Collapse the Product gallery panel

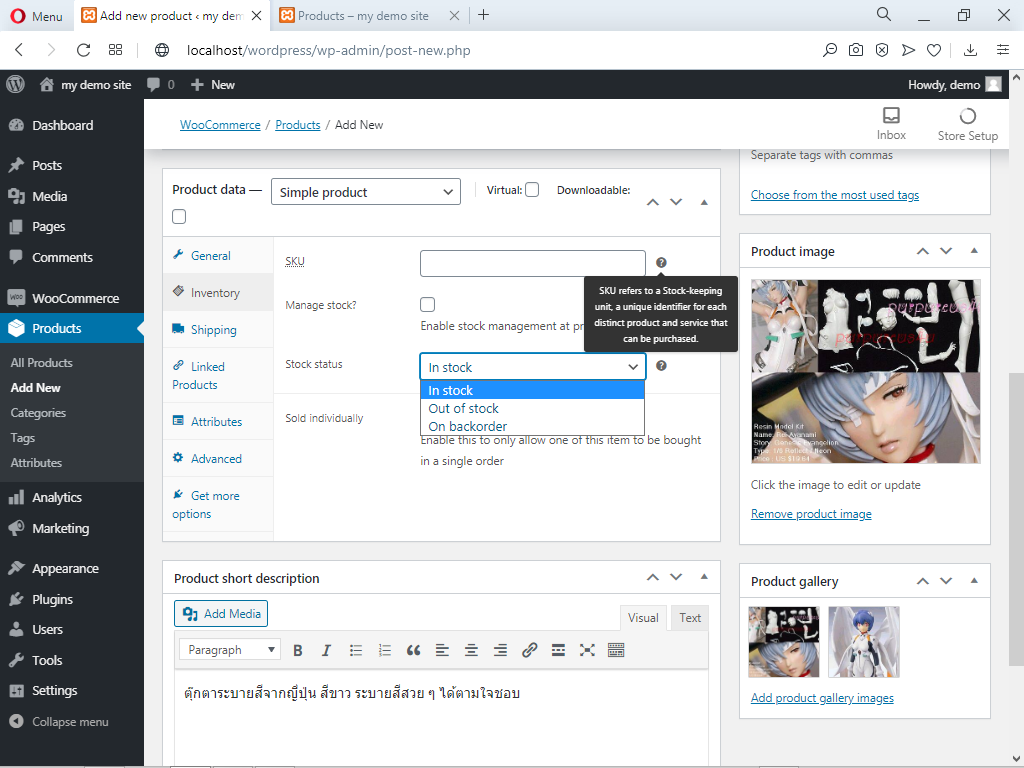[x=974, y=581]
